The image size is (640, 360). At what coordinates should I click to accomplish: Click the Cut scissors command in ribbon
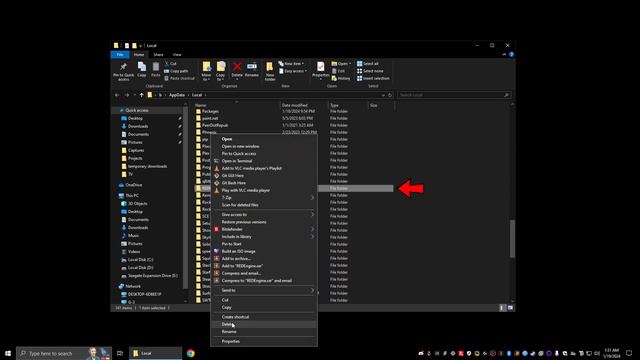pos(171,64)
